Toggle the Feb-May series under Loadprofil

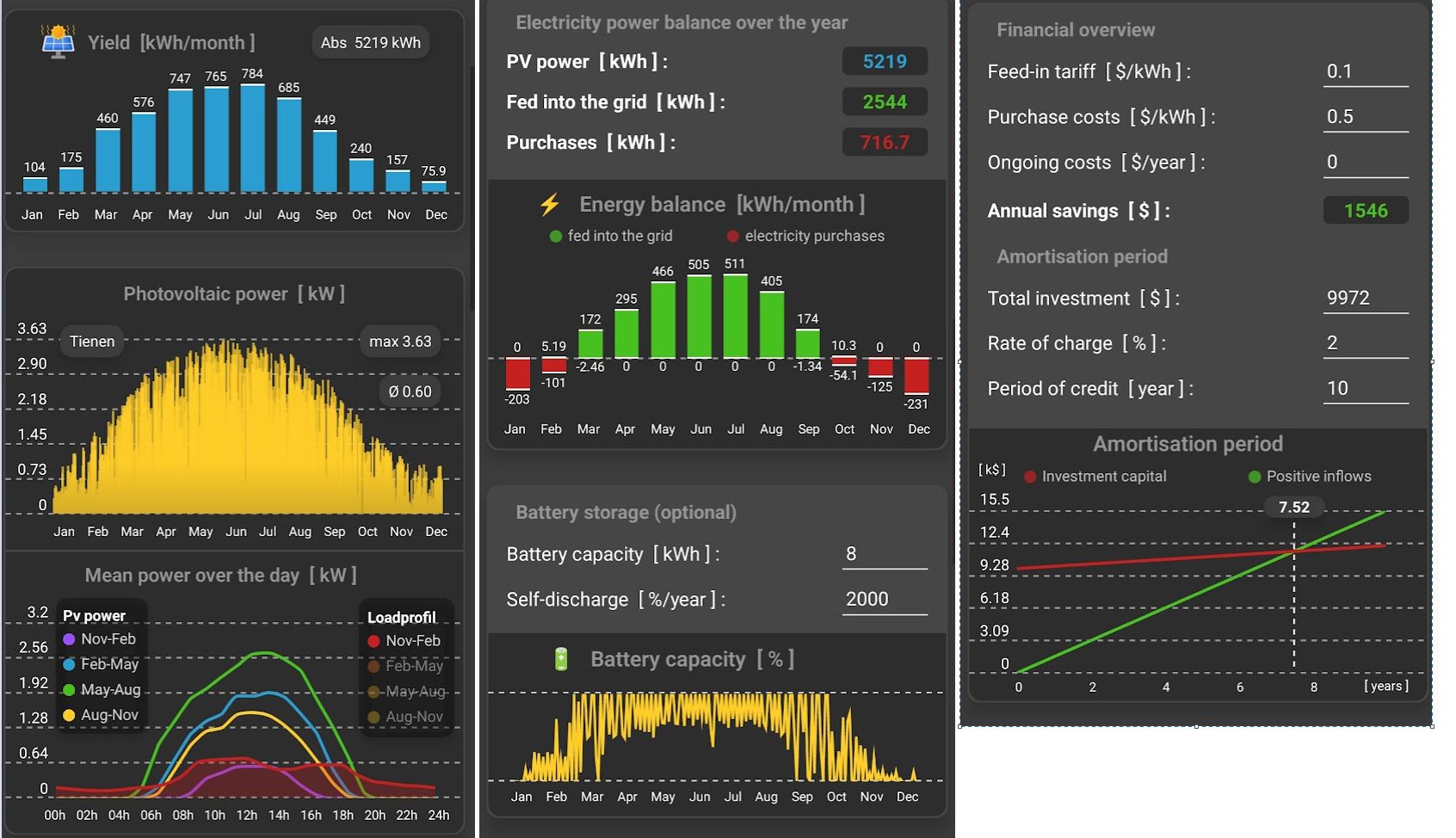(x=404, y=666)
